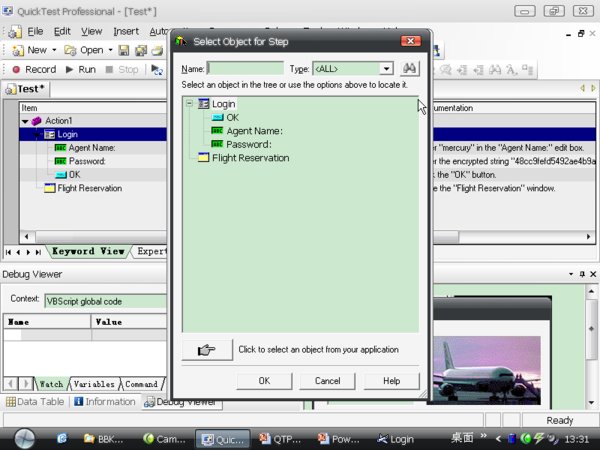
Task: Click the Run toolbar button
Action: click(x=80, y=69)
